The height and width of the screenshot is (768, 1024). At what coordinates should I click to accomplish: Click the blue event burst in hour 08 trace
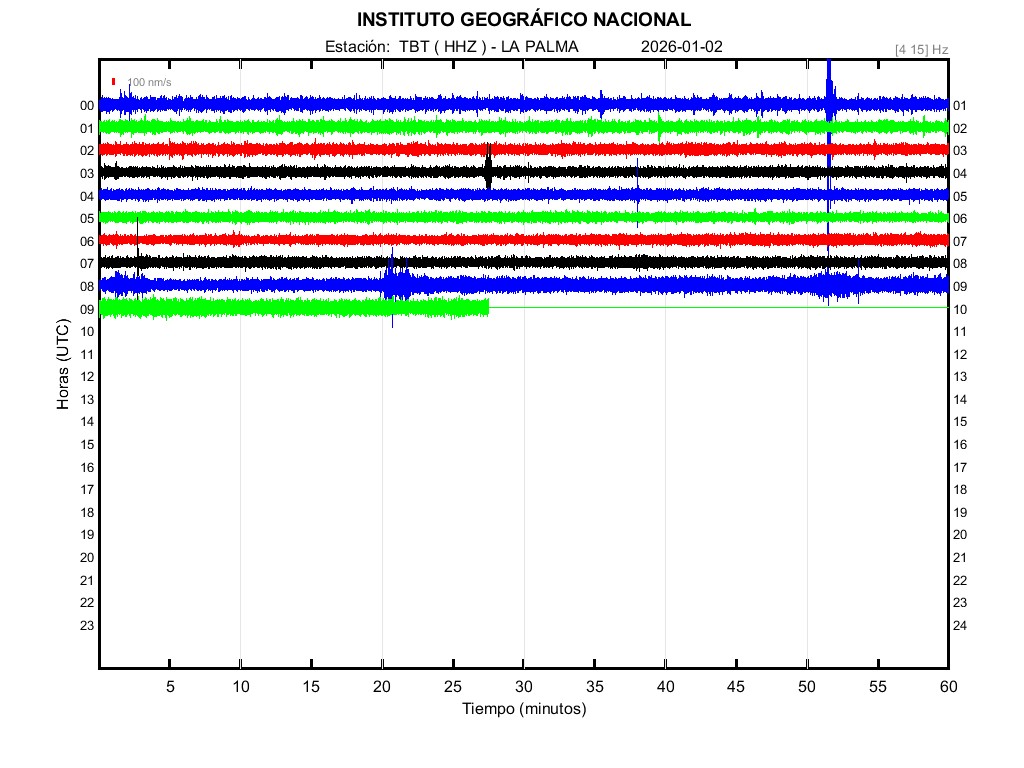coord(395,284)
